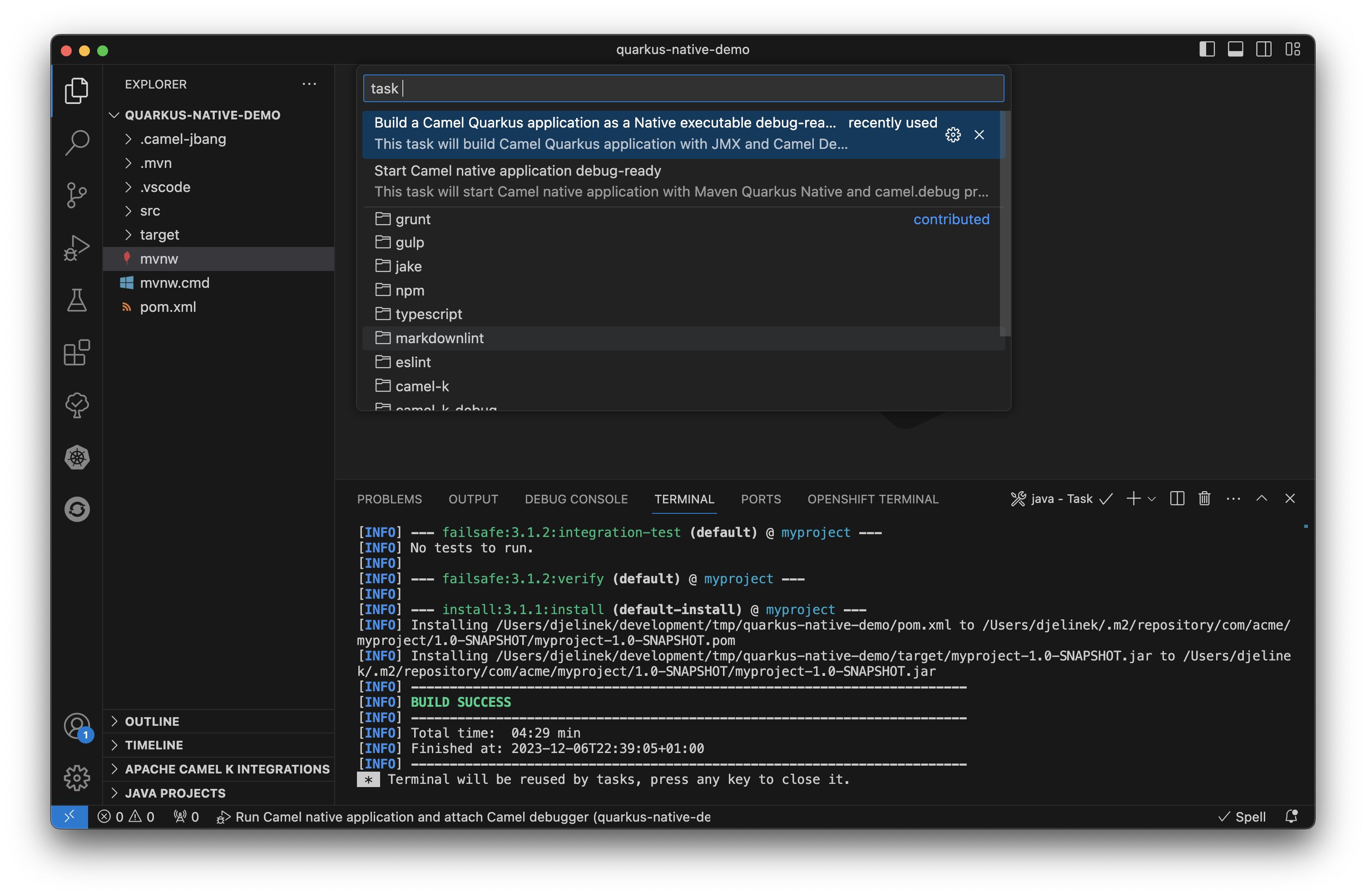Configure the Build Camel Quarkus task via its gear icon

(x=952, y=135)
